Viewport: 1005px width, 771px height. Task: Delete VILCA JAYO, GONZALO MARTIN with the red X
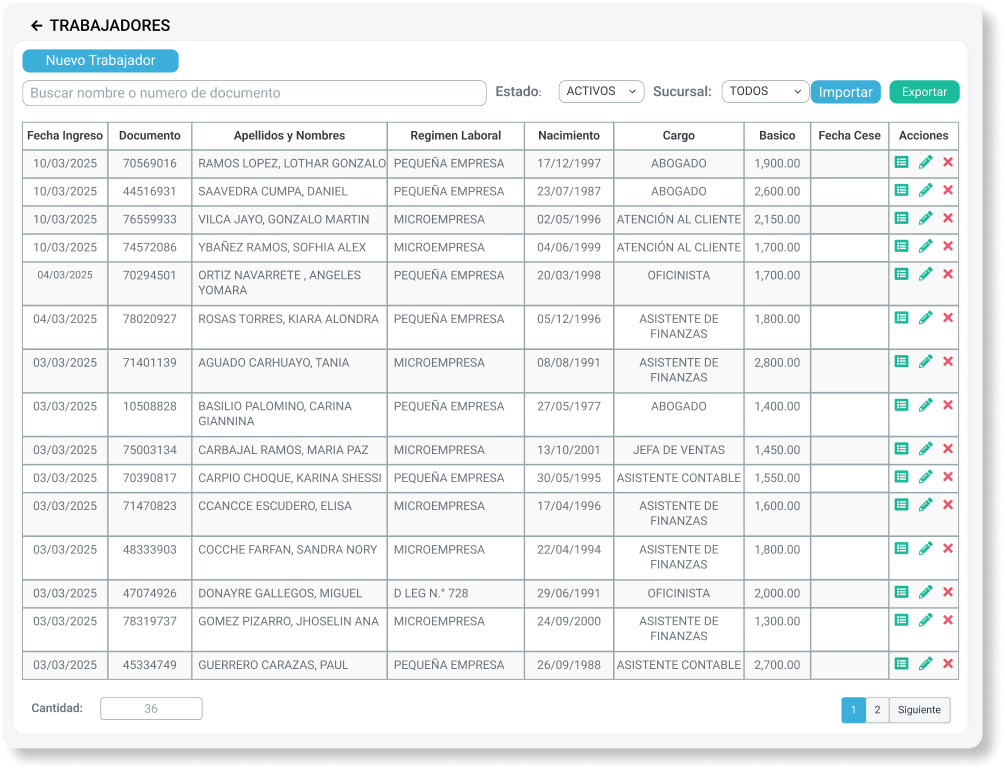[x=947, y=218]
